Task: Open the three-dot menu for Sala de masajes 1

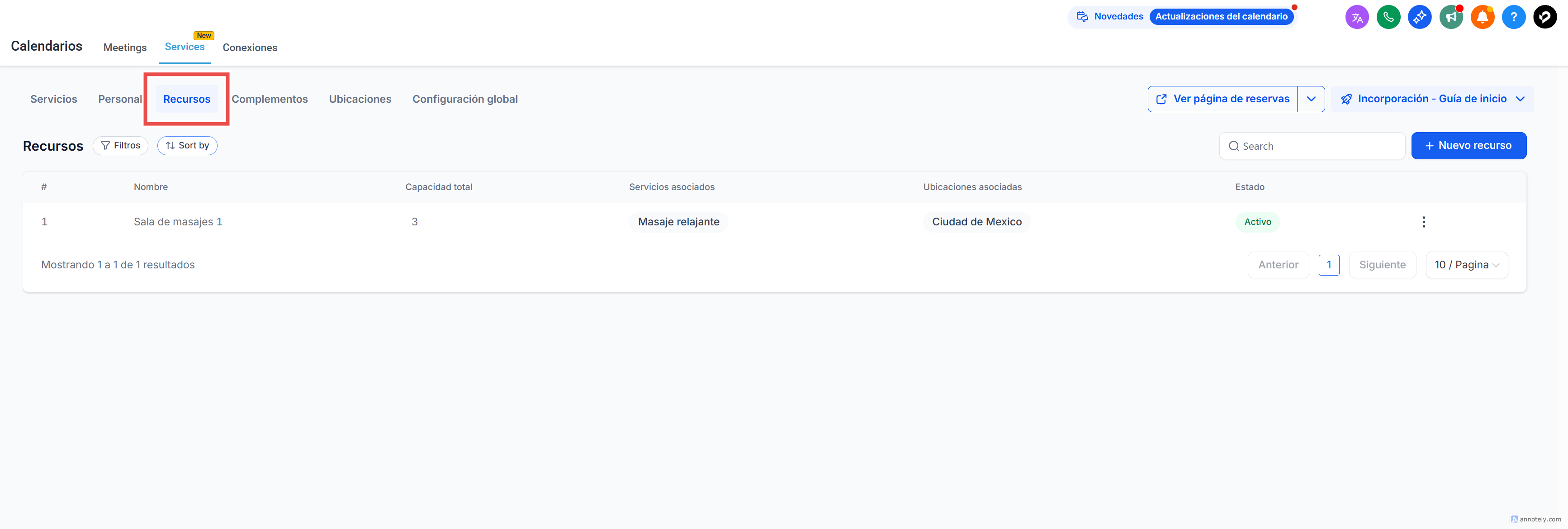Action: (1423, 222)
